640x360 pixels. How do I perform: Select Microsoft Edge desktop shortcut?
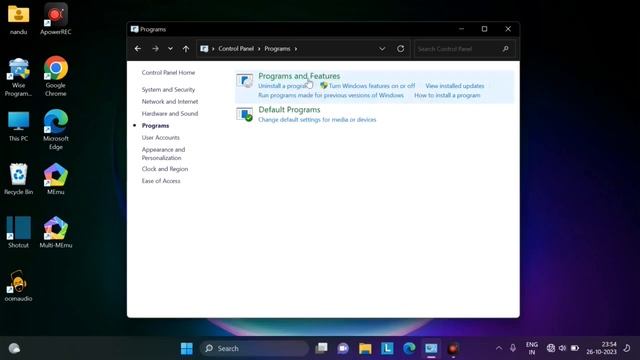[56, 130]
